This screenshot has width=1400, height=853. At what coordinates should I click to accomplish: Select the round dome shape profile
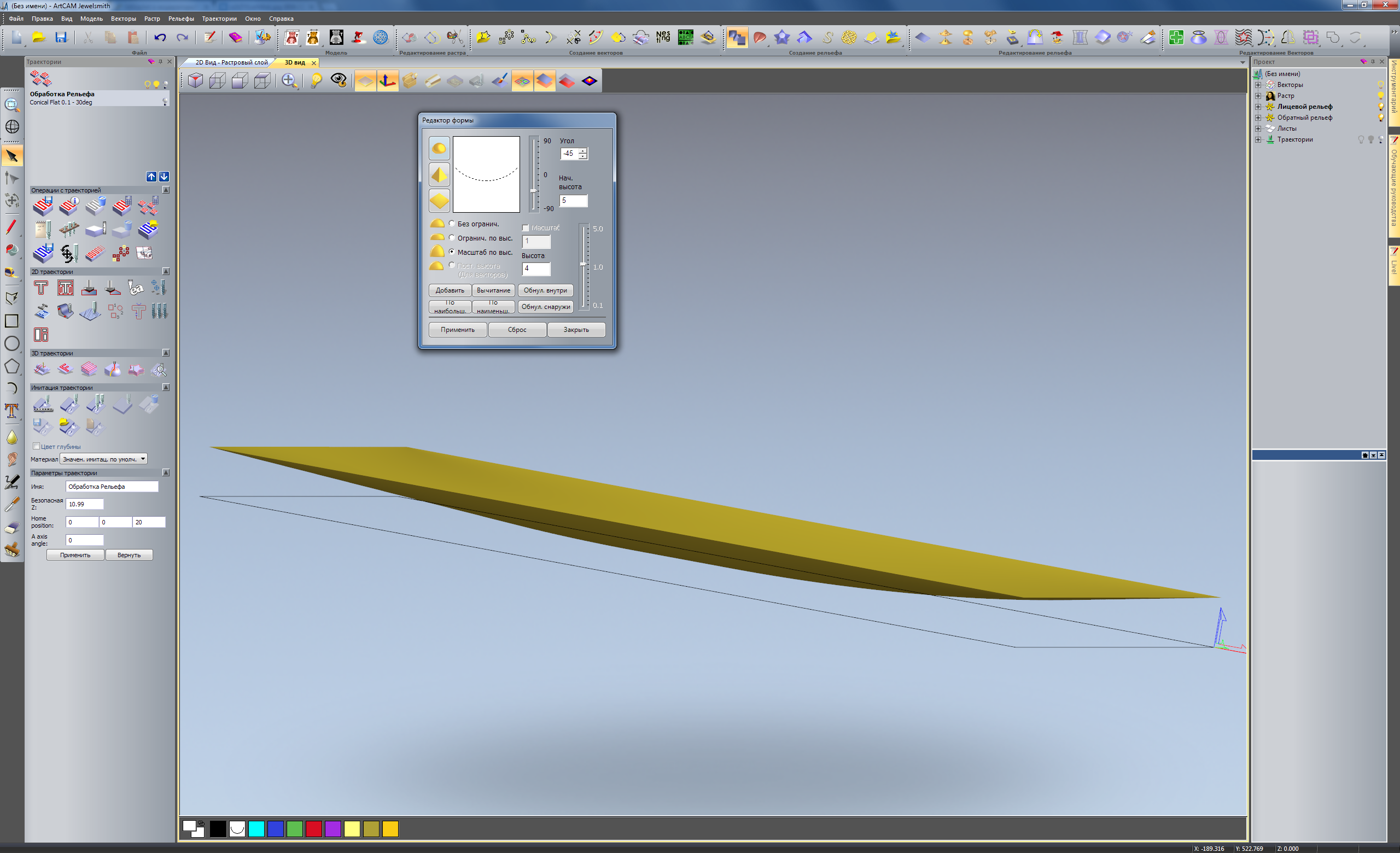[x=439, y=148]
